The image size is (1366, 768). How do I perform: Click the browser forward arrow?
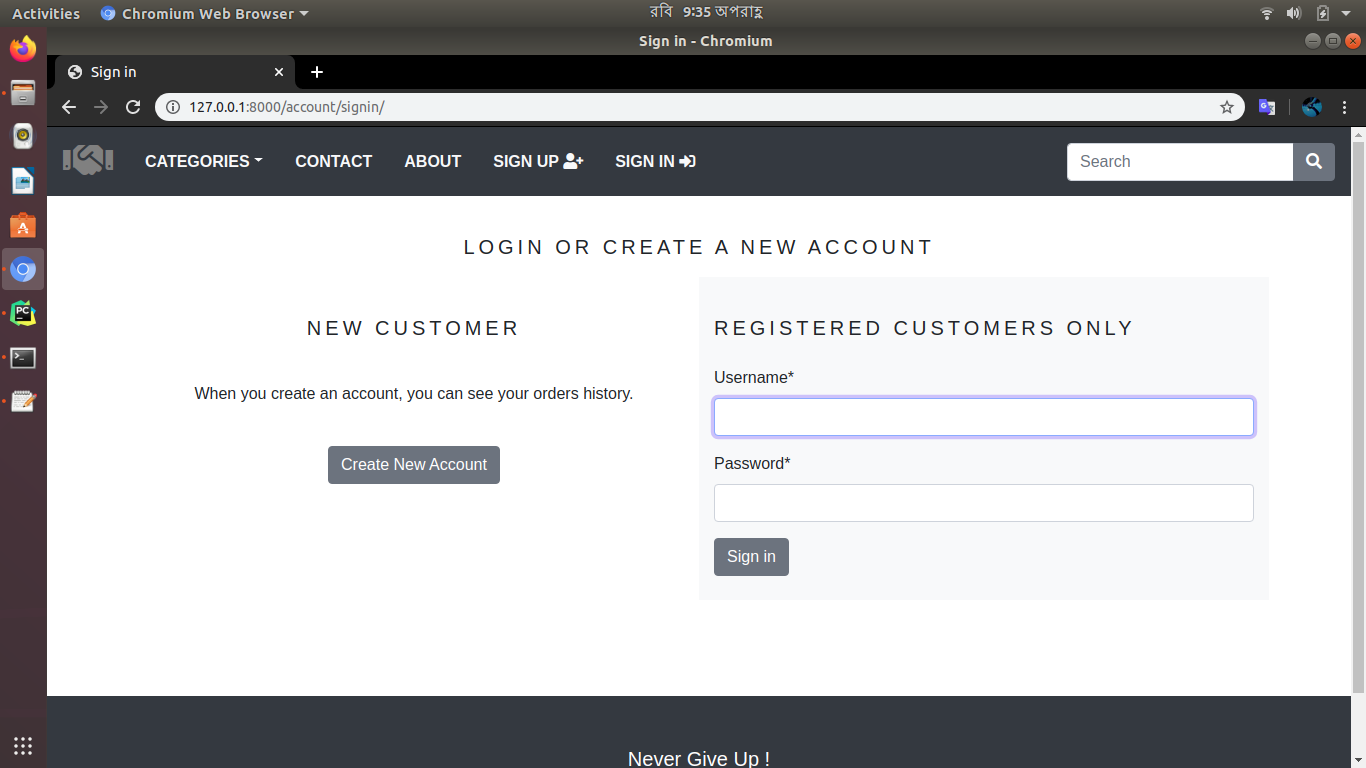coord(101,107)
